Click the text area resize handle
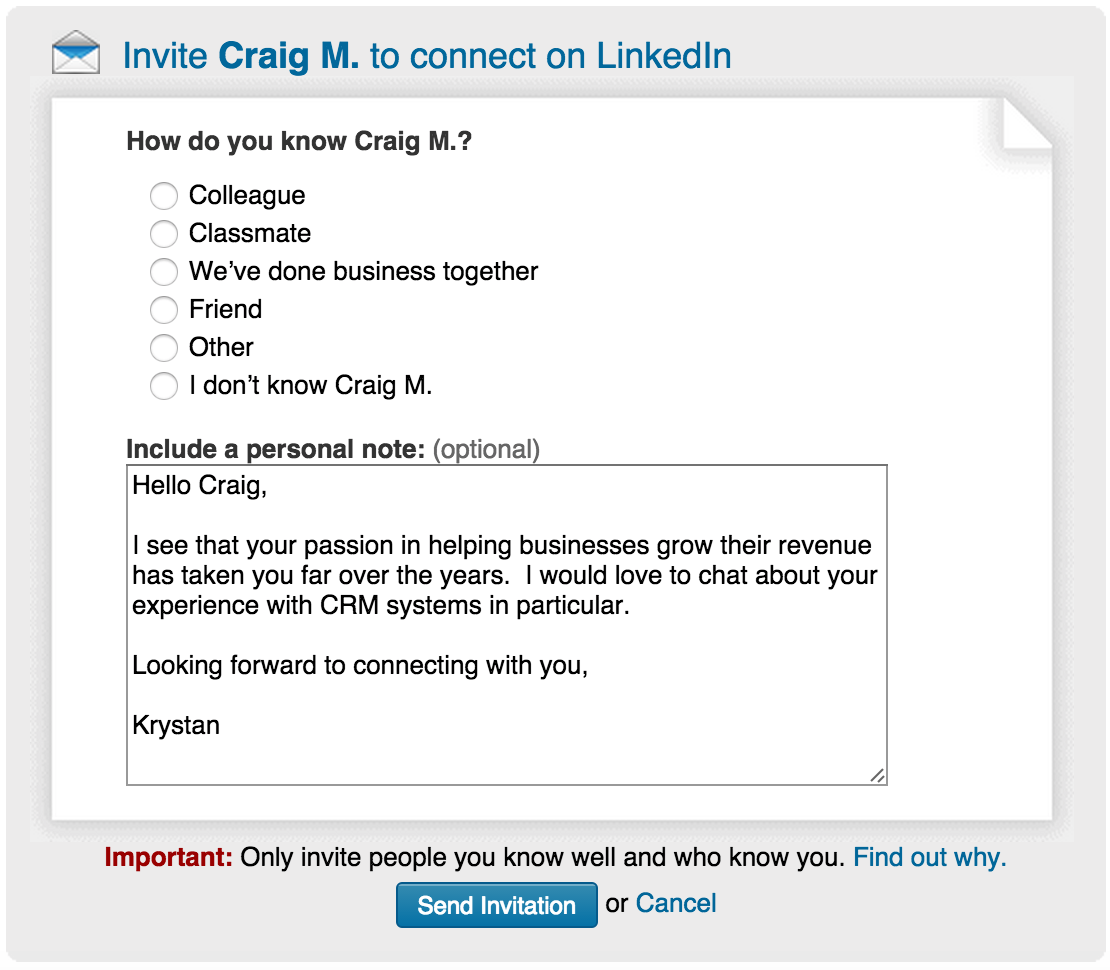The image size is (1110, 970). 877,776
